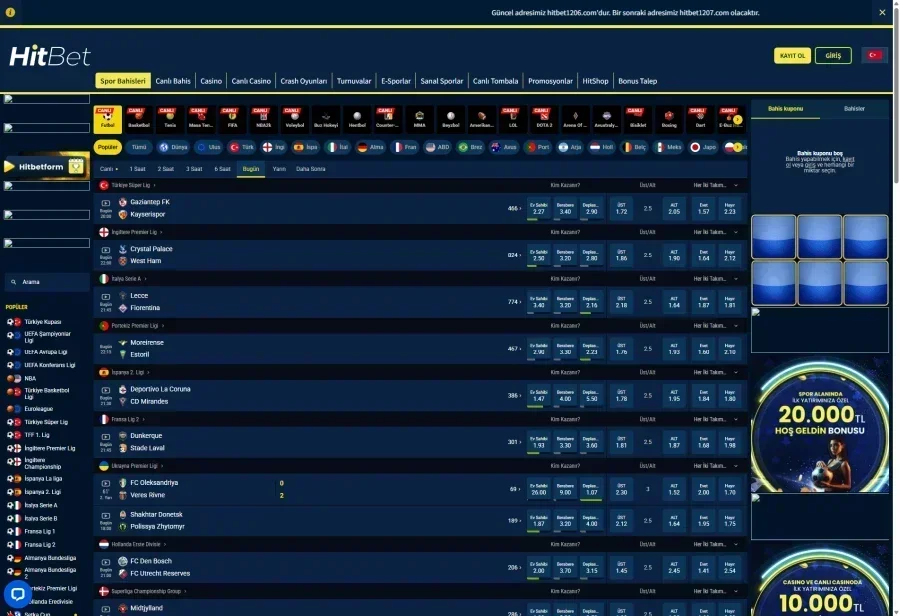Open the Canlı Casino menu item

pos(251,81)
